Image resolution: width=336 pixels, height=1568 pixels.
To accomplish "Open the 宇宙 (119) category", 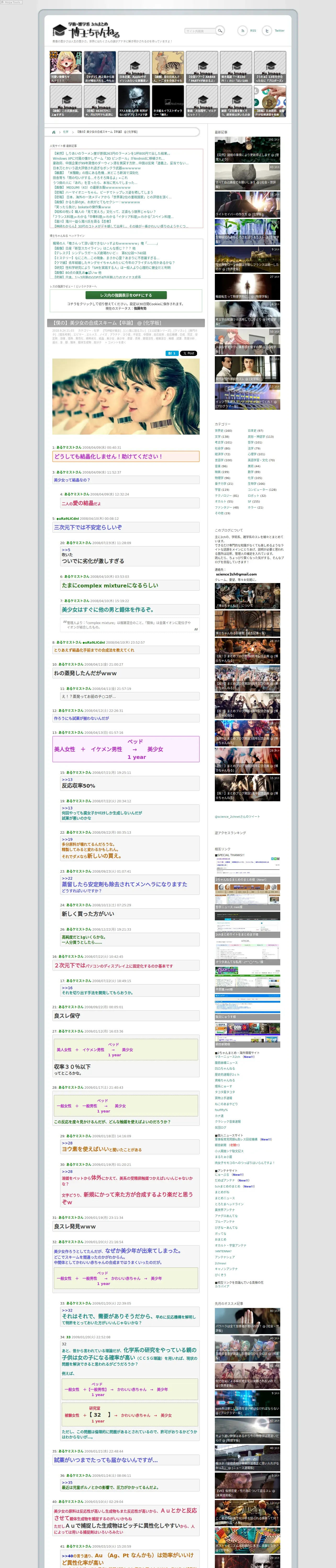I will click(x=222, y=489).
